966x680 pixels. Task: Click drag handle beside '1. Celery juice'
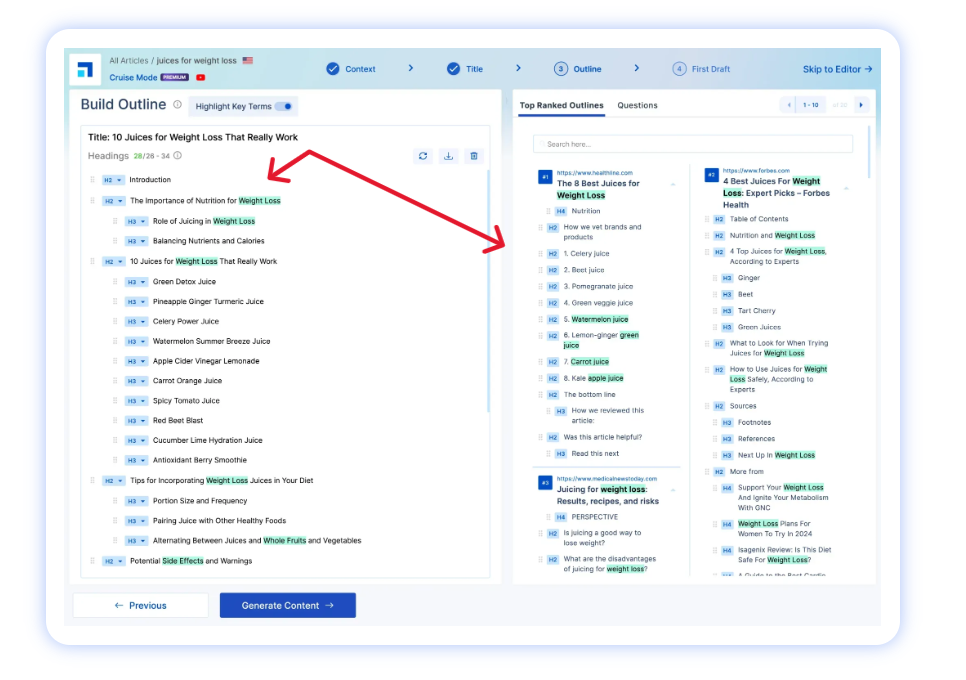point(540,254)
